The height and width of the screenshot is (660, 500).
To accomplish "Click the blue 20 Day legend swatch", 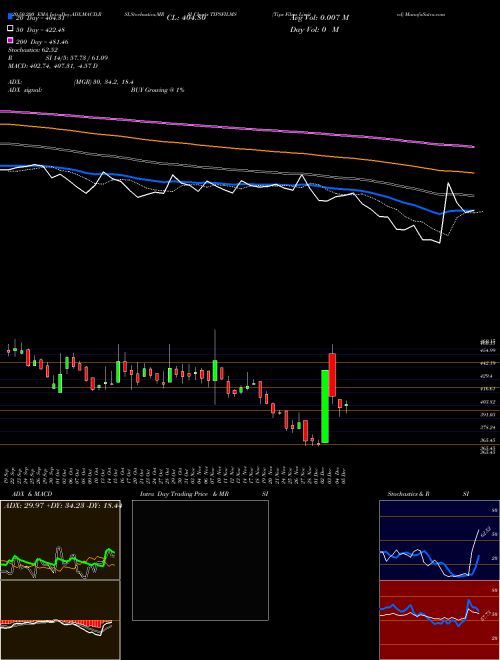I will (10, 17).
